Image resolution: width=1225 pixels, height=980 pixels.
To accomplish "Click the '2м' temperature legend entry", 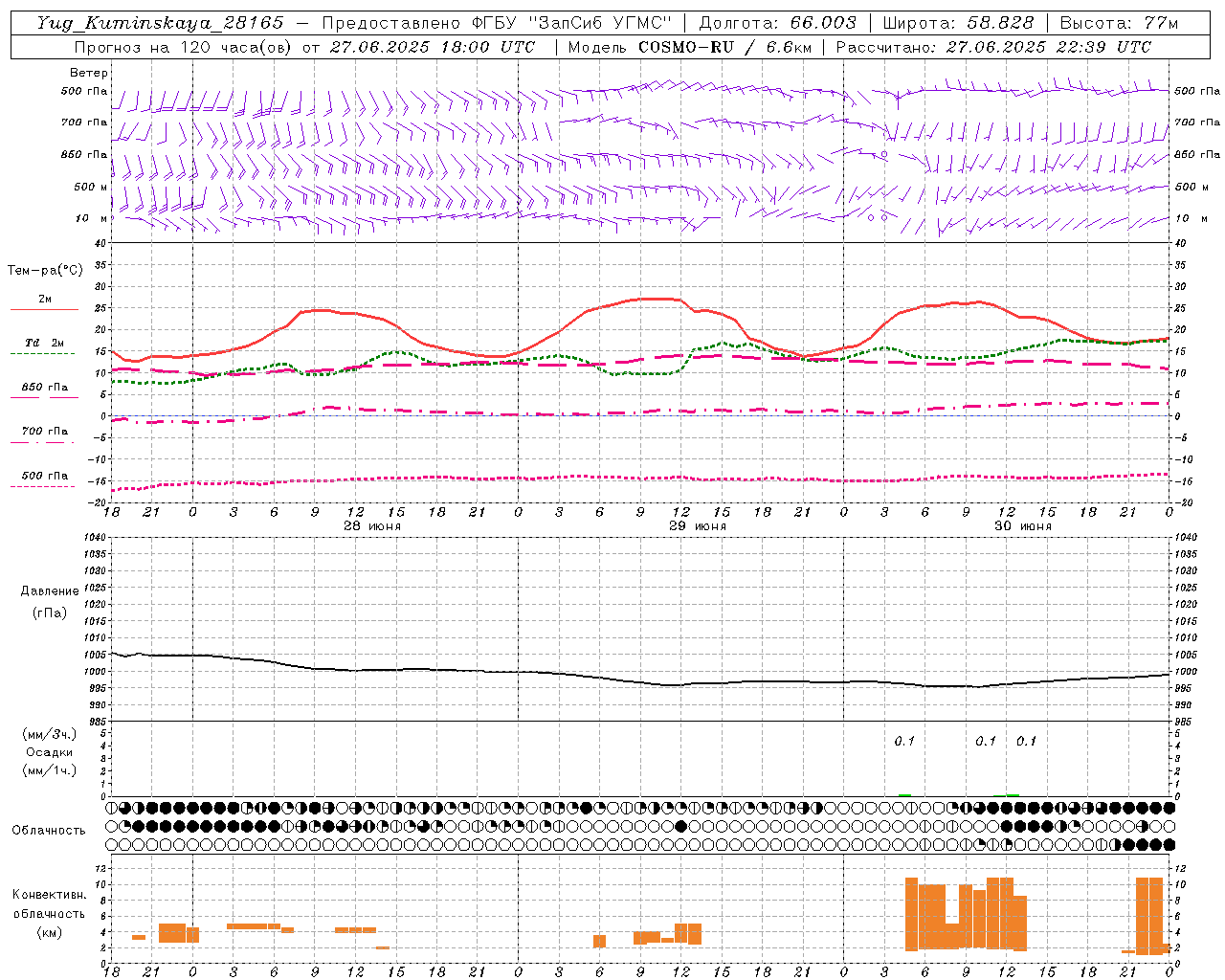I will 45,300.
